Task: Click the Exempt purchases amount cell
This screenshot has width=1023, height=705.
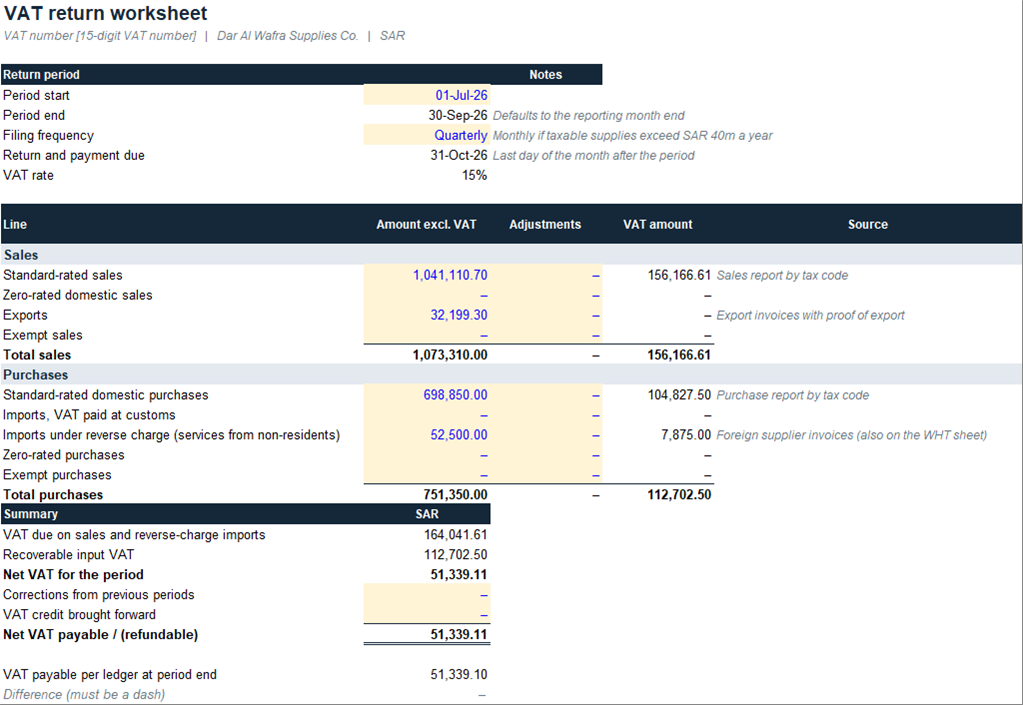Action: click(x=427, y=475)
